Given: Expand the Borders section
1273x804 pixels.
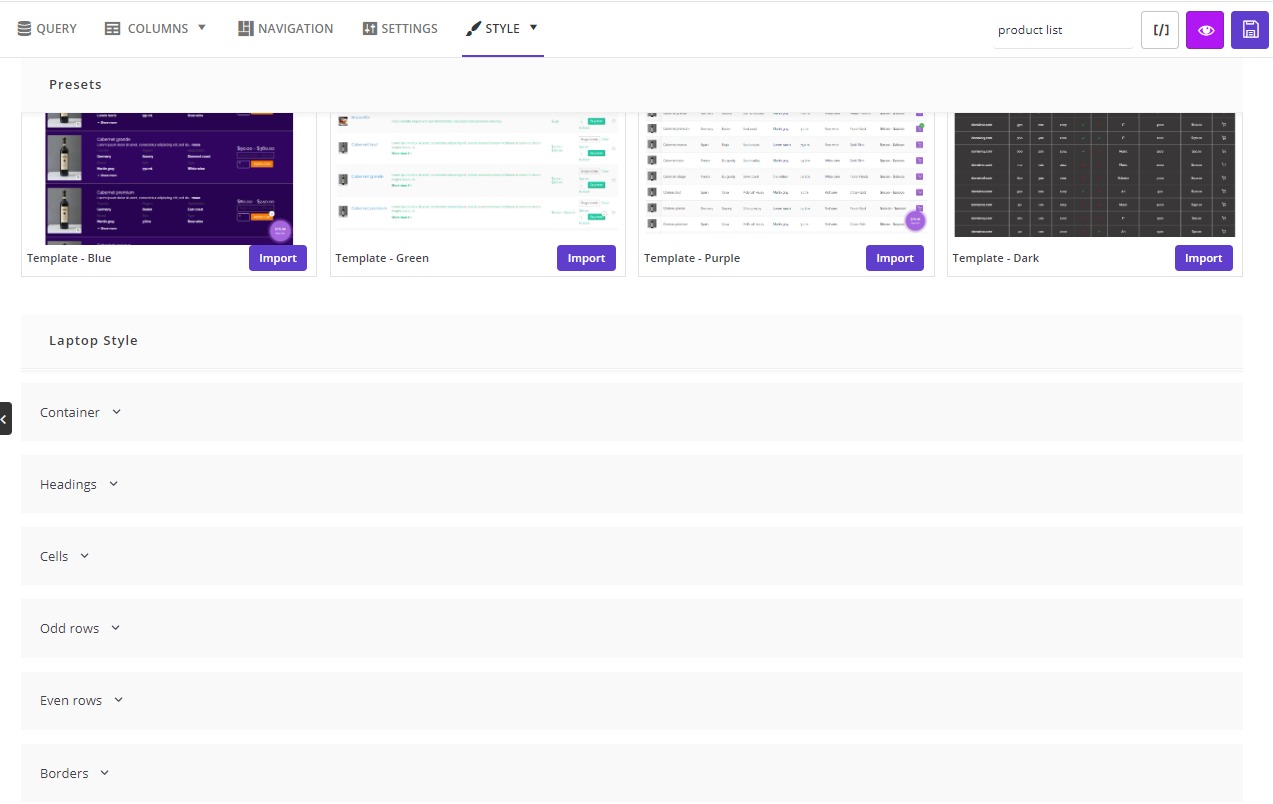Looking at the screenshot, I should click(x=632, y=773).
